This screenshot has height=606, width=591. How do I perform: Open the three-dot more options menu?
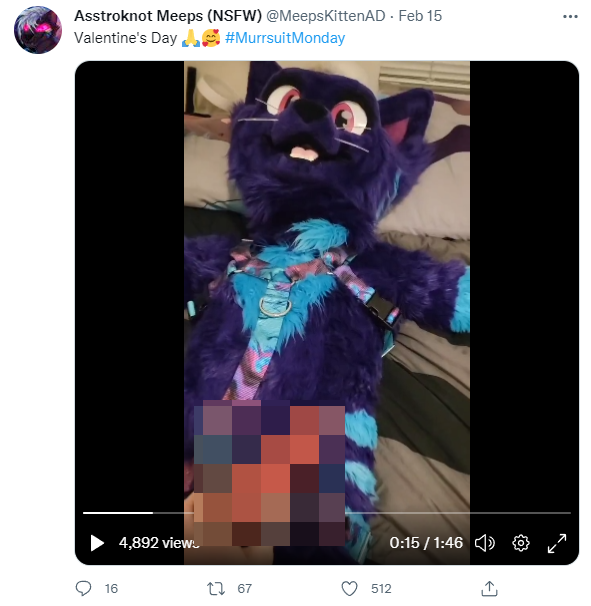tap(570, 16)
